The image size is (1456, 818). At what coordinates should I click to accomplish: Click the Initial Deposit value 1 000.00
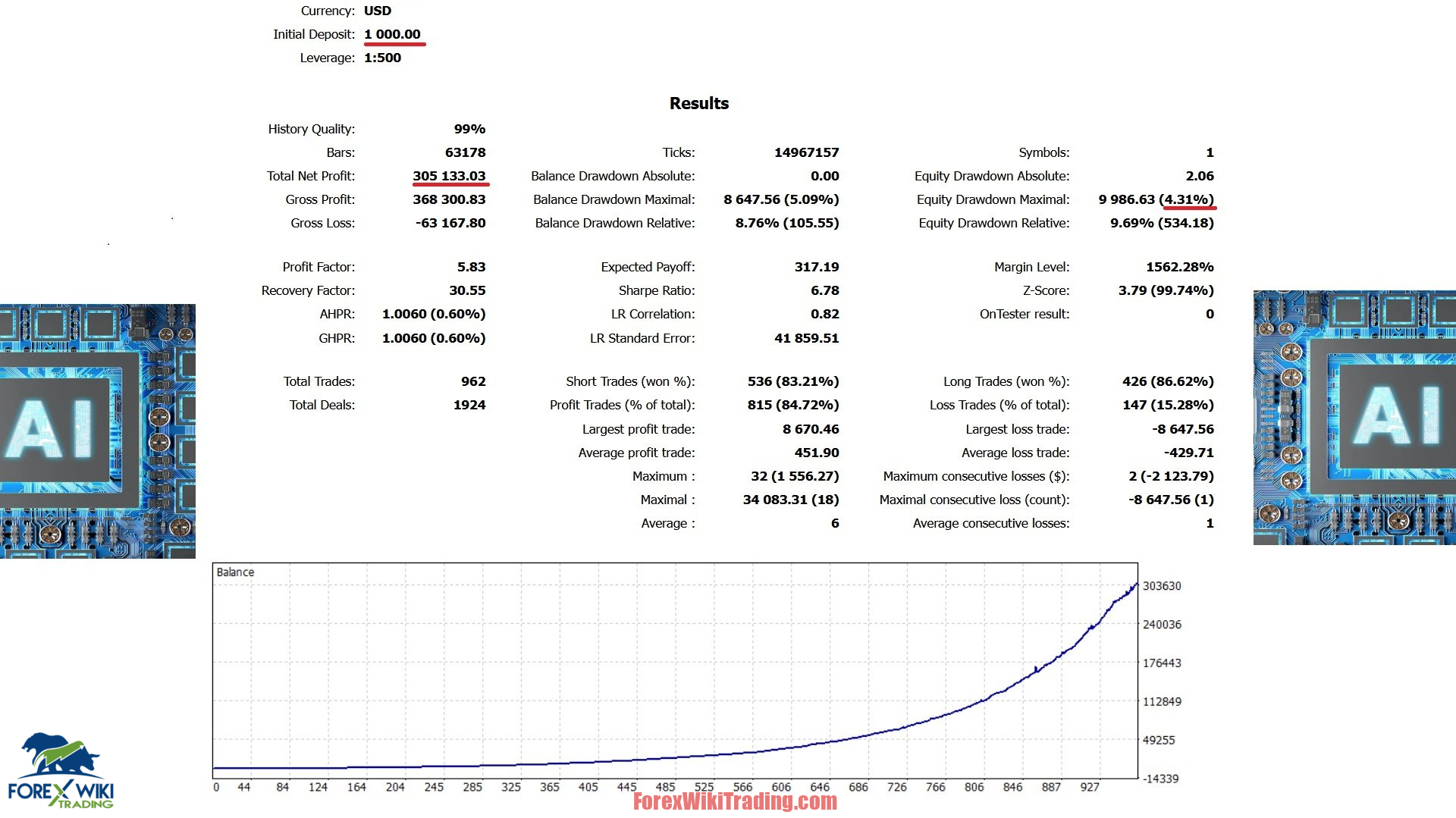pos(392,34)
